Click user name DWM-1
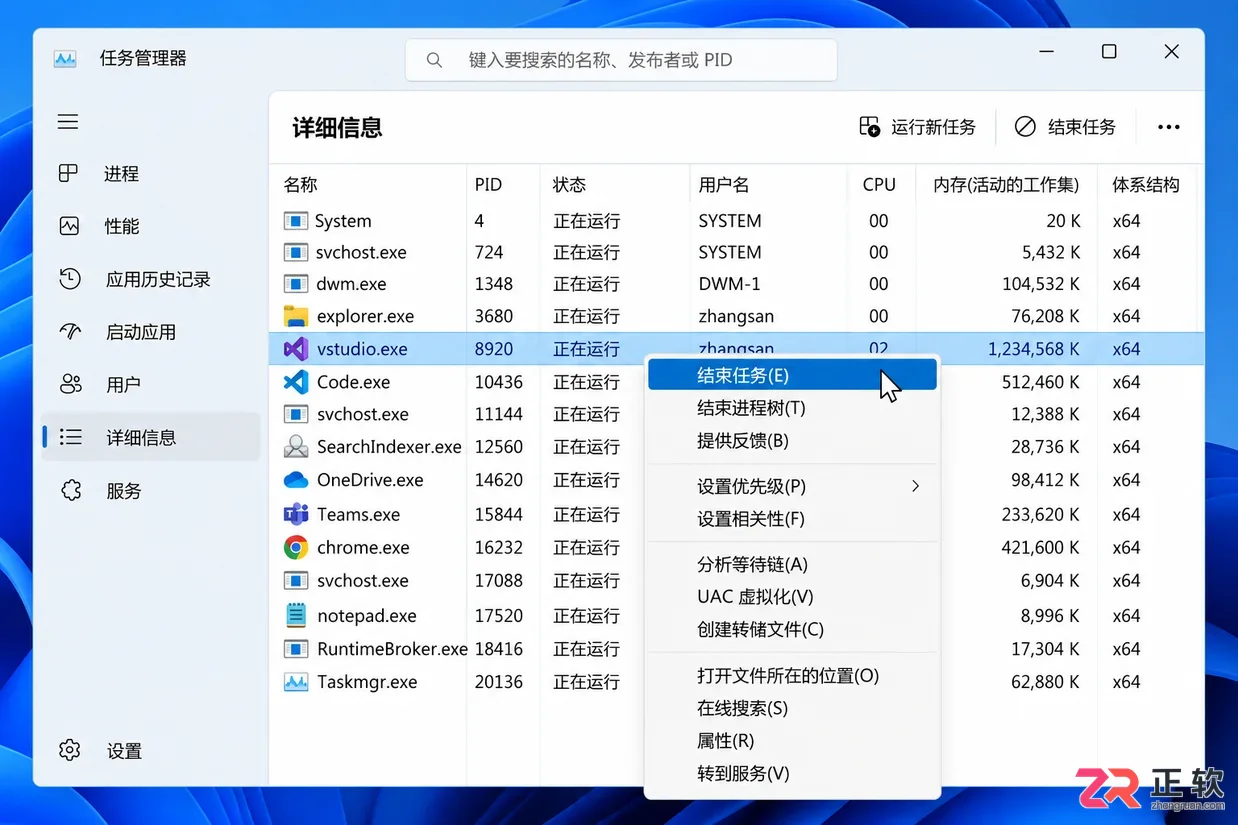The height and width of the screenshot is (825, 1238). [x=729, y=284]
